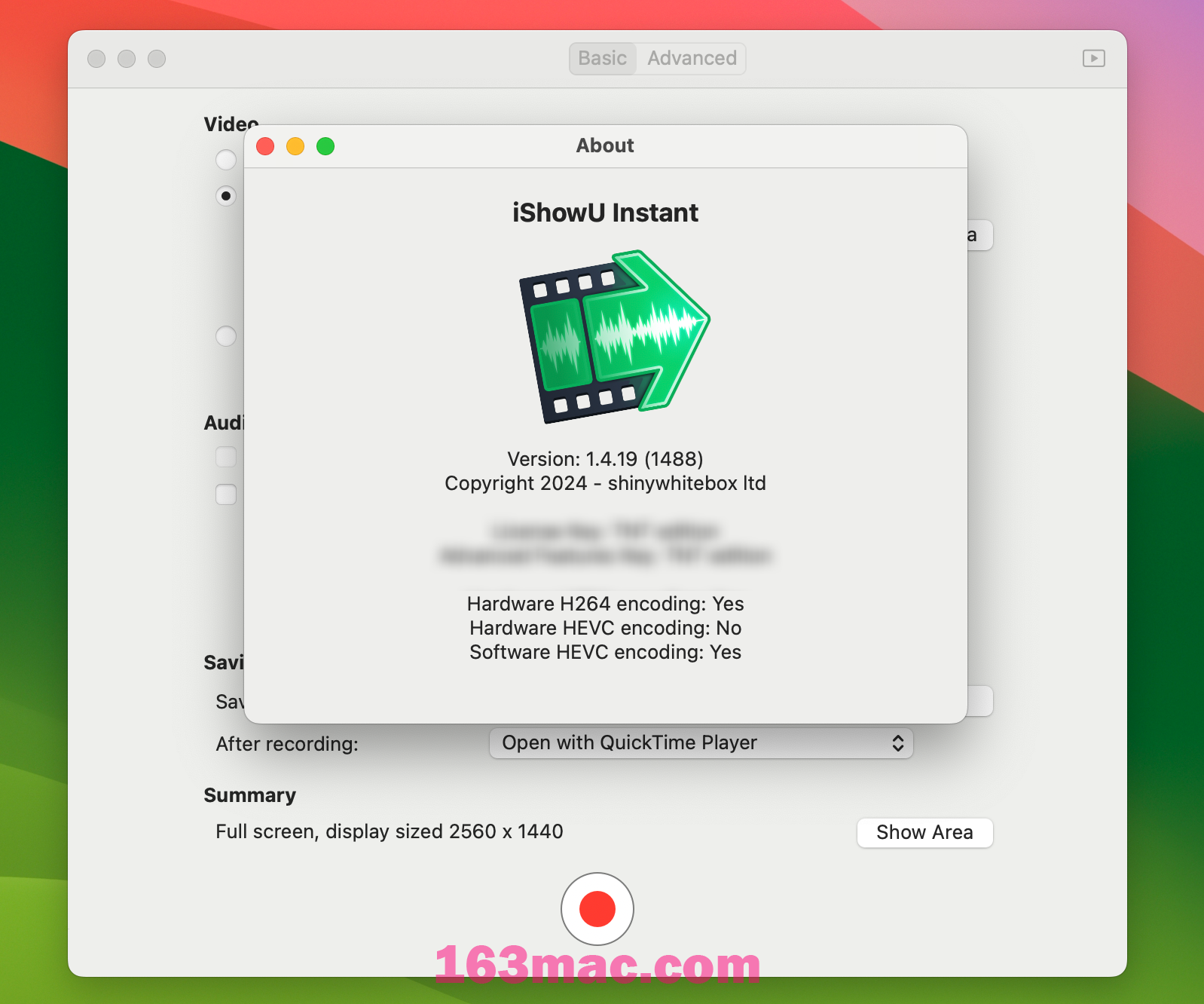
Task: Zoom the About window with the green button
Action: click(x=325, y=146)
